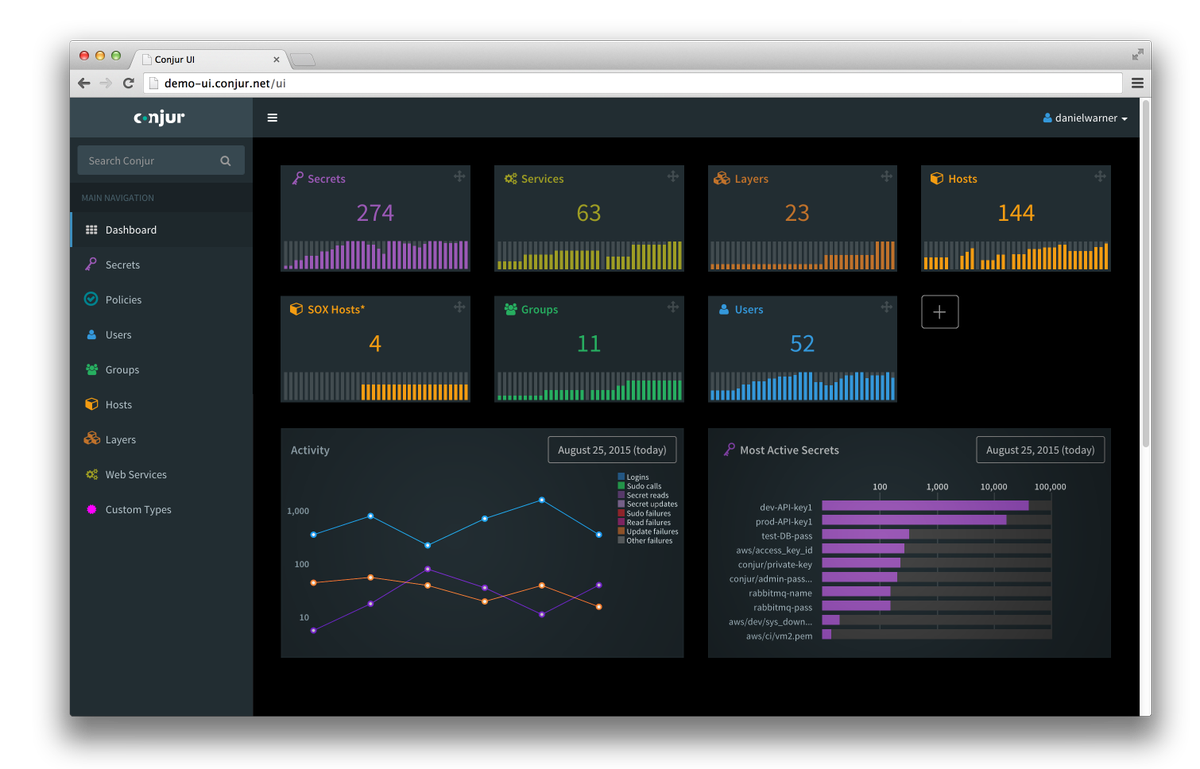Click the Layers stacked cubes icon in sidebar
The image size is (1200, 769).
(91, 439)
